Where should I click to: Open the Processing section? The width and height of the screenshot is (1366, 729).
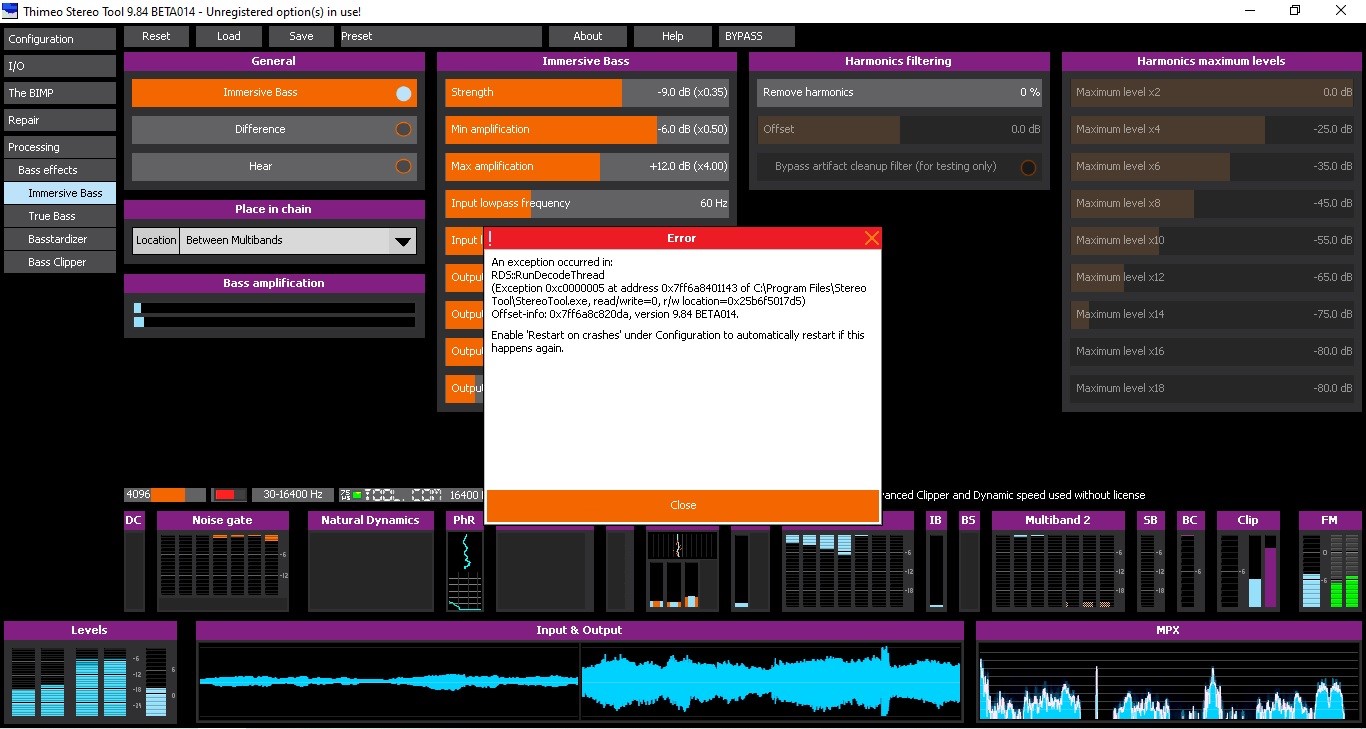click(x=60, y=147)
